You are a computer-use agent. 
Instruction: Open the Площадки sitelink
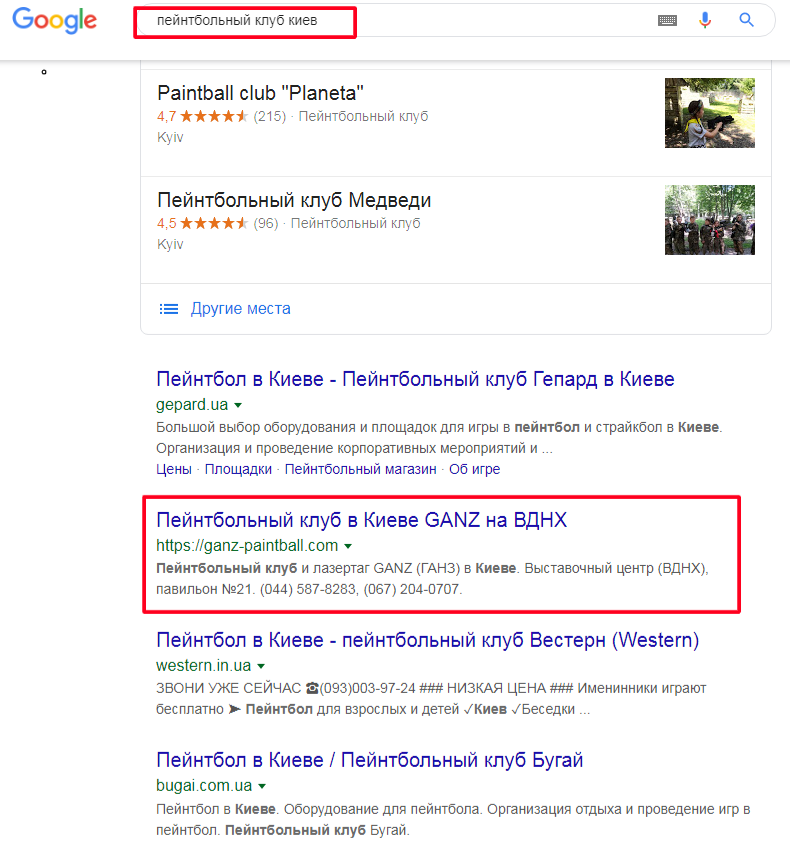pyautogui.click(x=238, y=469)
